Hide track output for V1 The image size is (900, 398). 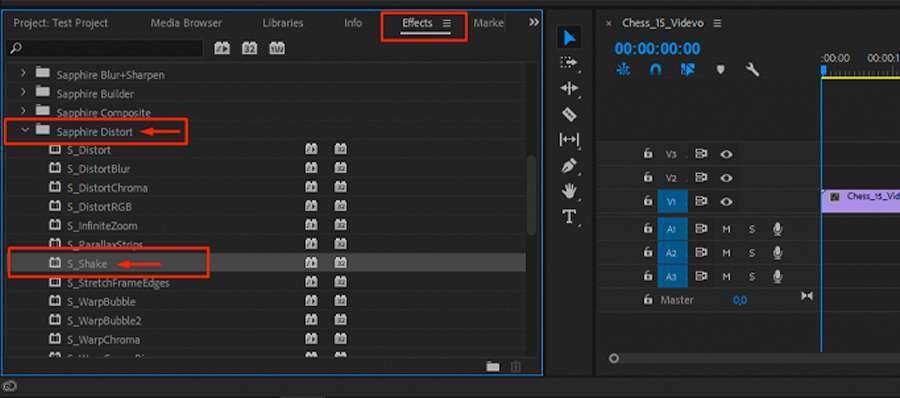[x=727, y=201]
